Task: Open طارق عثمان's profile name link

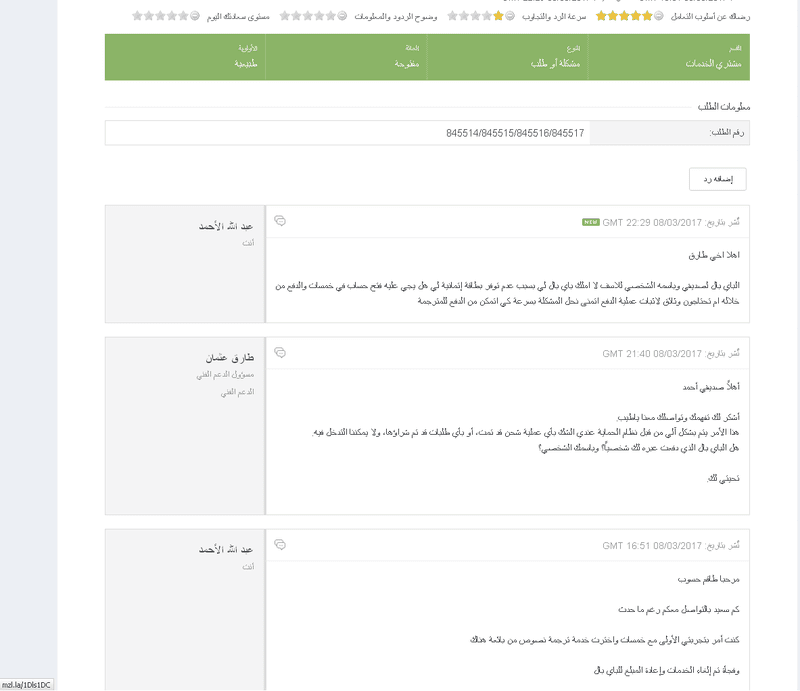Action: coord(230,357)
